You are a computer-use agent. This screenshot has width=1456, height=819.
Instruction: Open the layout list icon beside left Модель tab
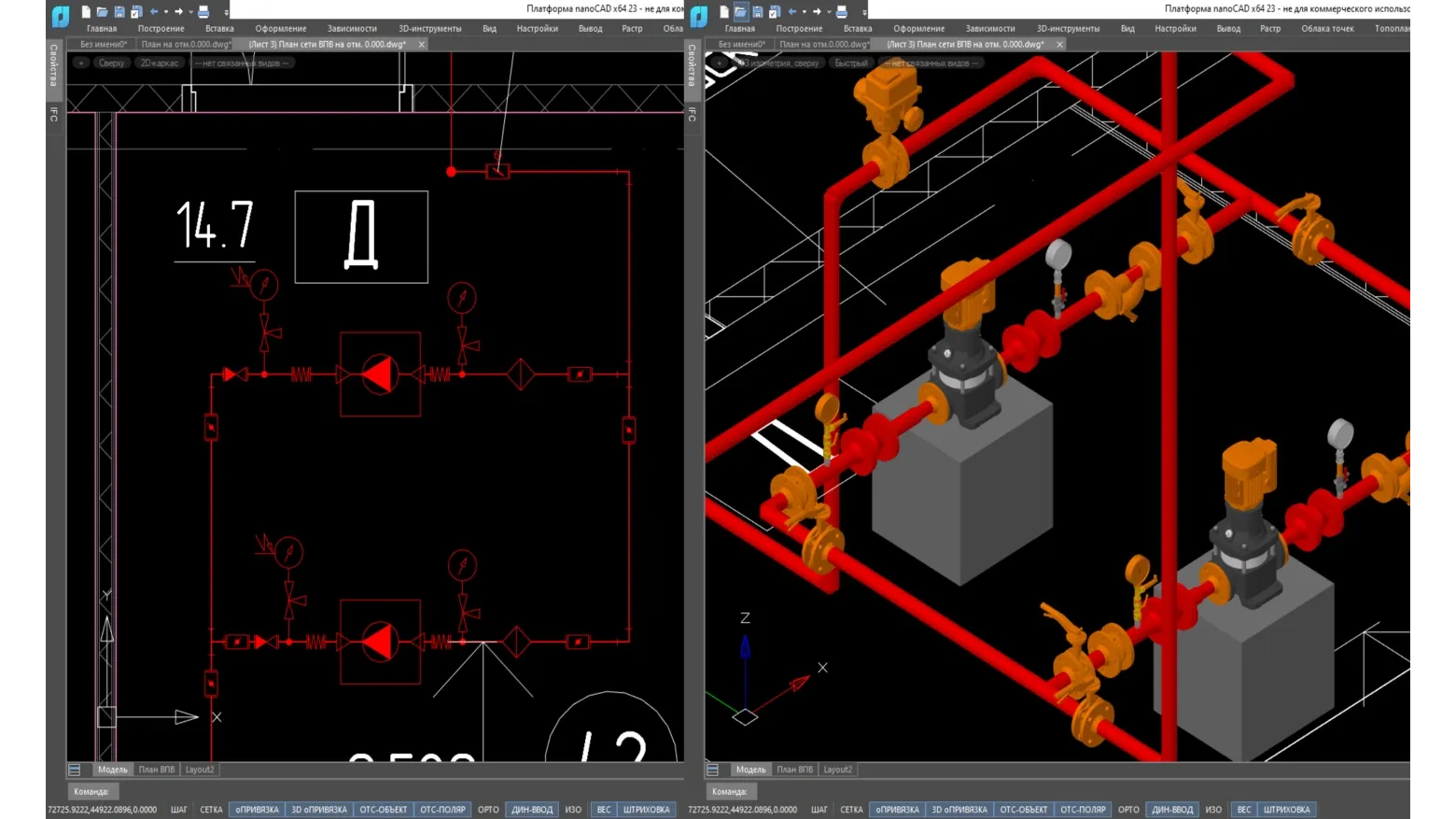(x=75, y=770)
